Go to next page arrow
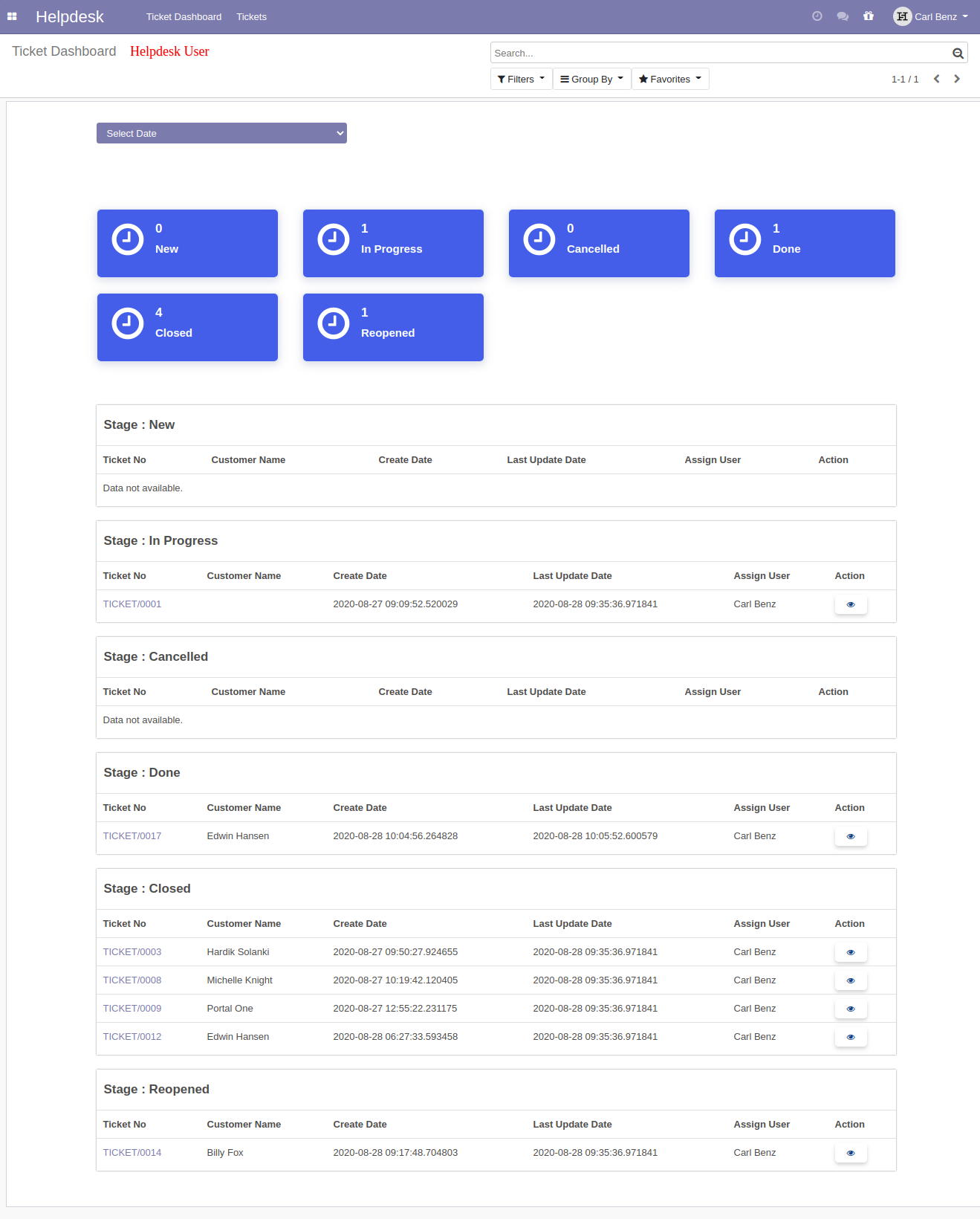 957,79
